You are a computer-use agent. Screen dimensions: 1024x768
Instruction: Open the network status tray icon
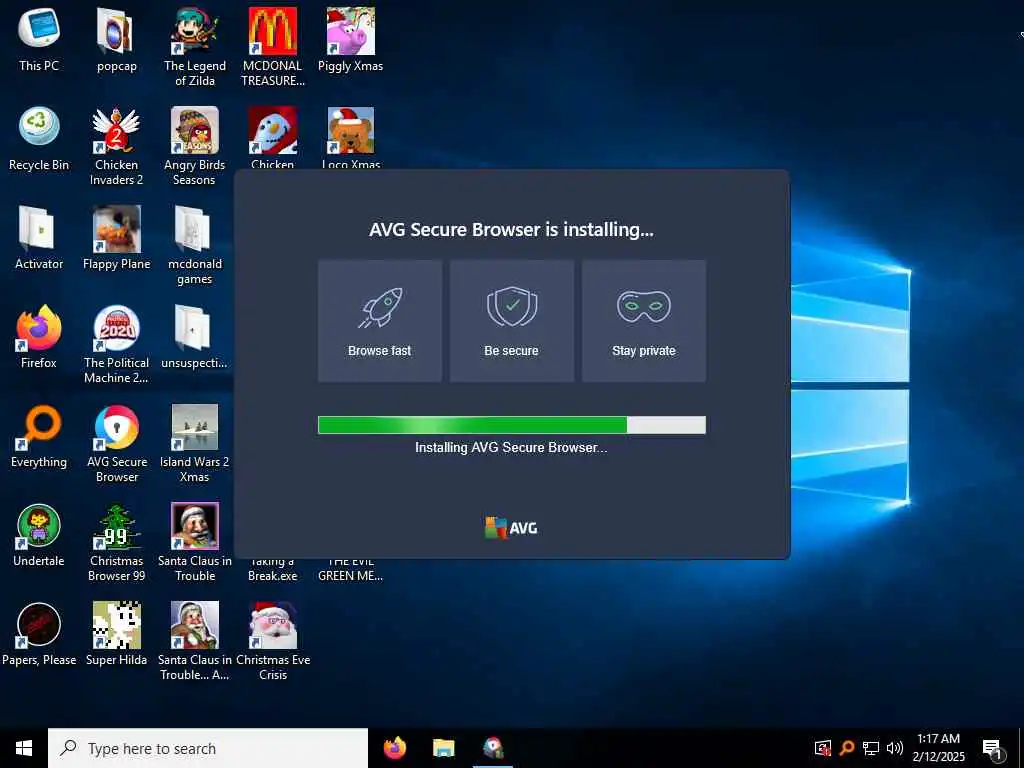[871, 748]
